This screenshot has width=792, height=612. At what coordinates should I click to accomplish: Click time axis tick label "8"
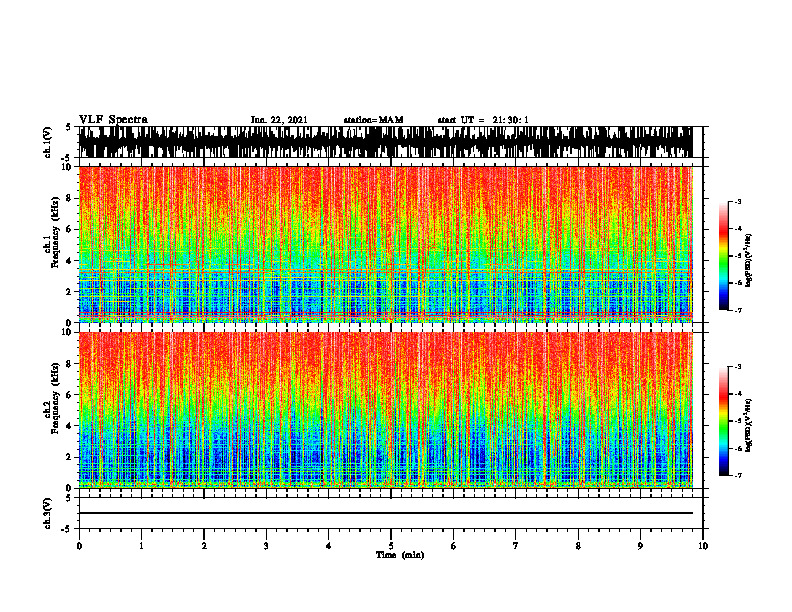coord(578,546)
